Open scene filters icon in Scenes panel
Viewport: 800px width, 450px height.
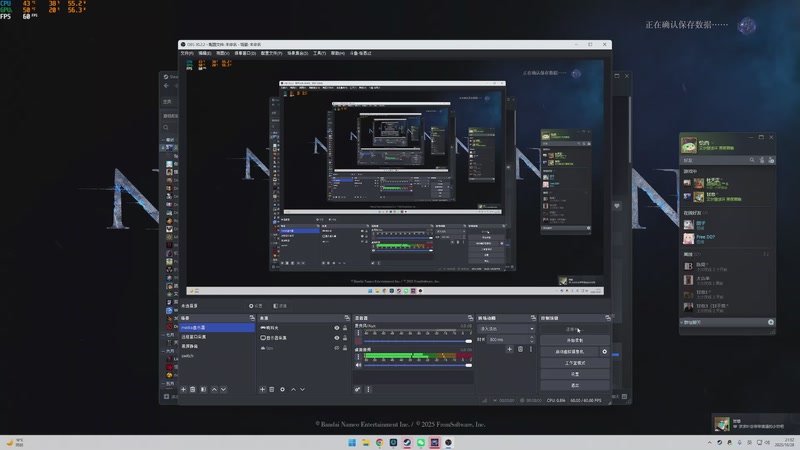coord(204,389)
